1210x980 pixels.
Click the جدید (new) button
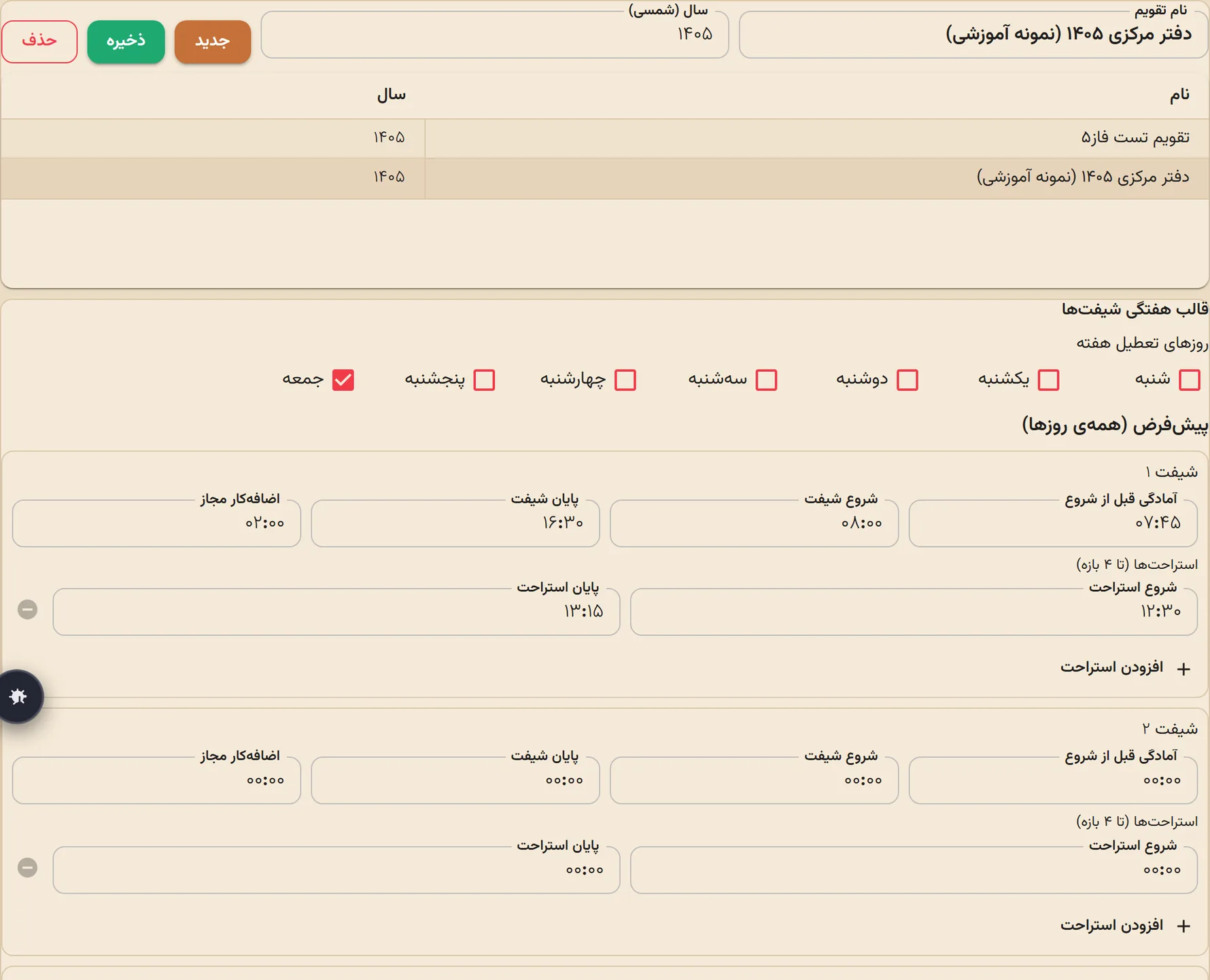pyautogui.click(x=213, y=41)
